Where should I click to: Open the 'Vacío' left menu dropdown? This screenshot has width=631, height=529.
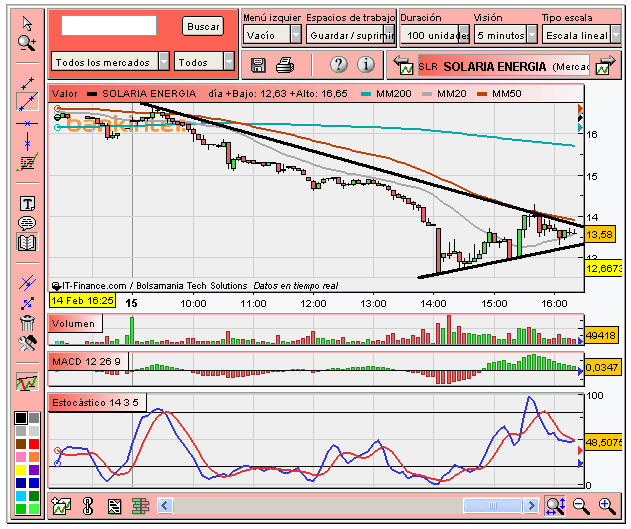[x=272, y=35]
